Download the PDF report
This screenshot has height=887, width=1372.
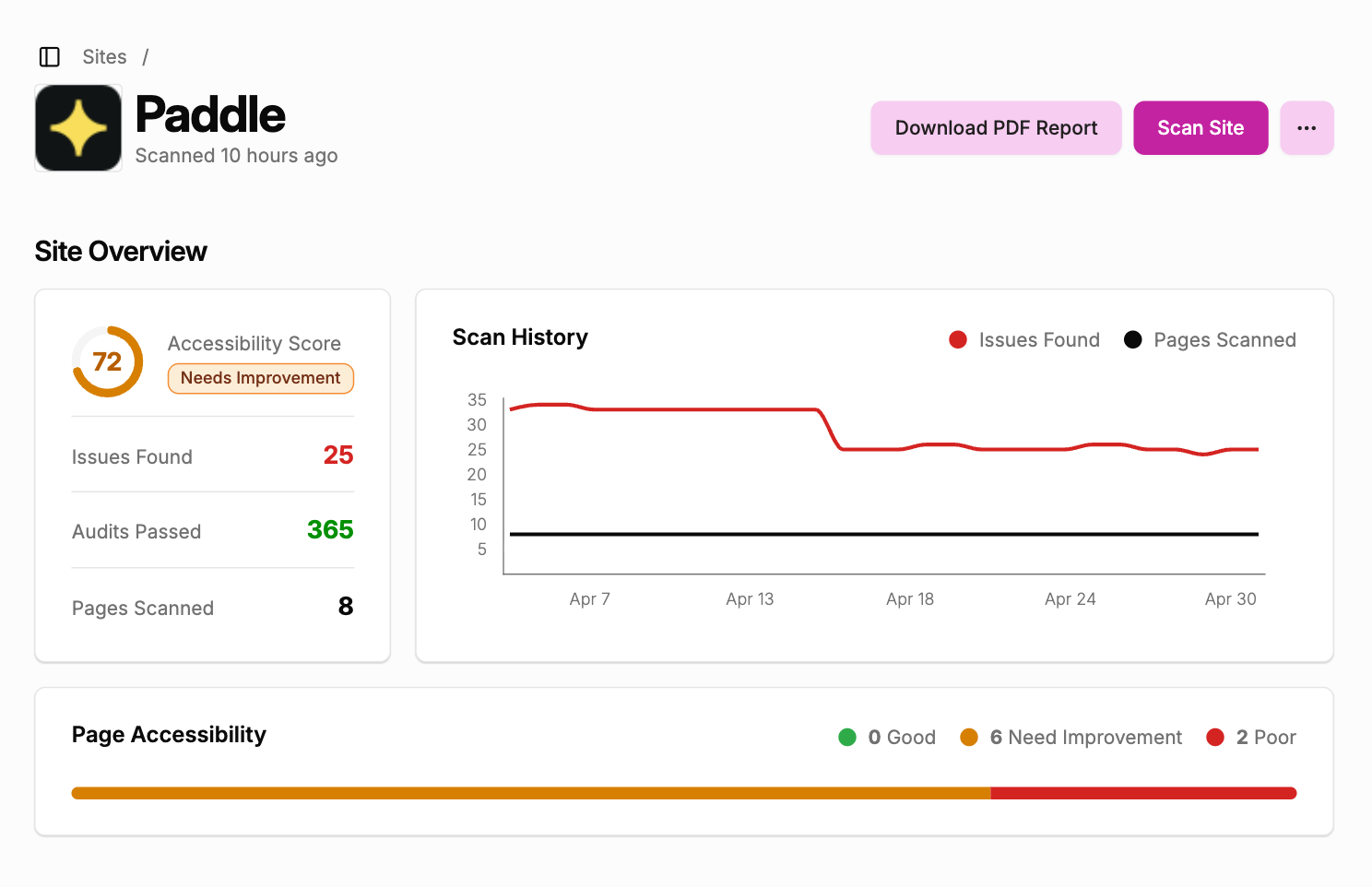(996, 128)
